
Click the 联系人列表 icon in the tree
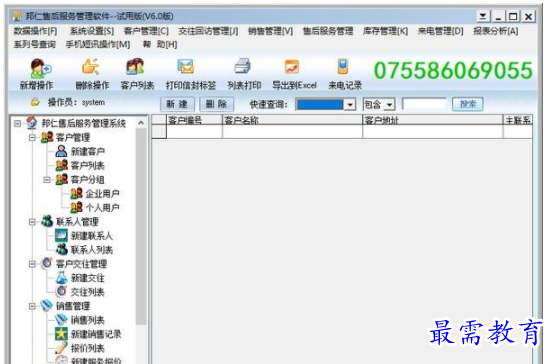pyautogui.click(x=62, y=249)
